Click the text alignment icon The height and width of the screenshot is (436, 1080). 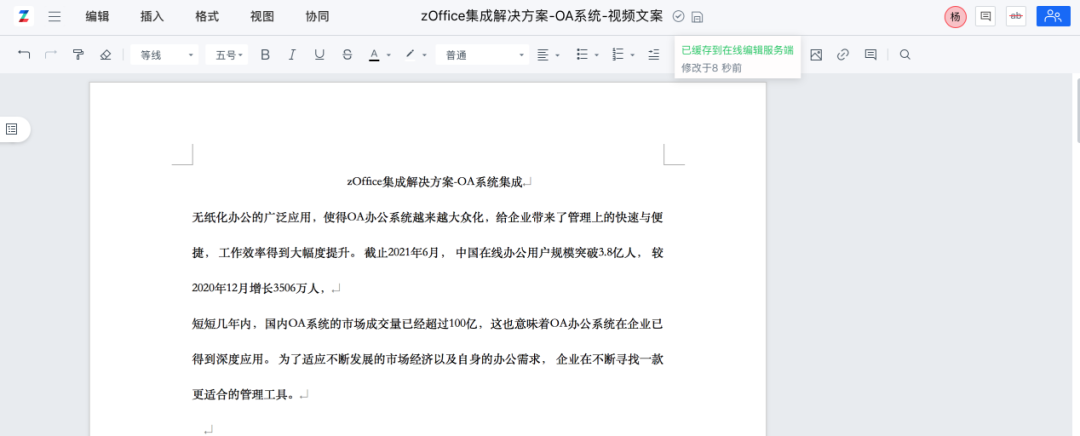click(x=543, y=54)
